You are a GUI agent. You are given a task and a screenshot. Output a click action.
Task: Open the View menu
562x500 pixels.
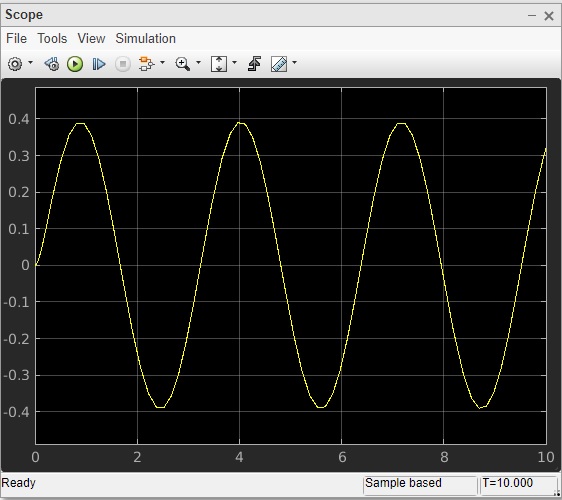91,38
